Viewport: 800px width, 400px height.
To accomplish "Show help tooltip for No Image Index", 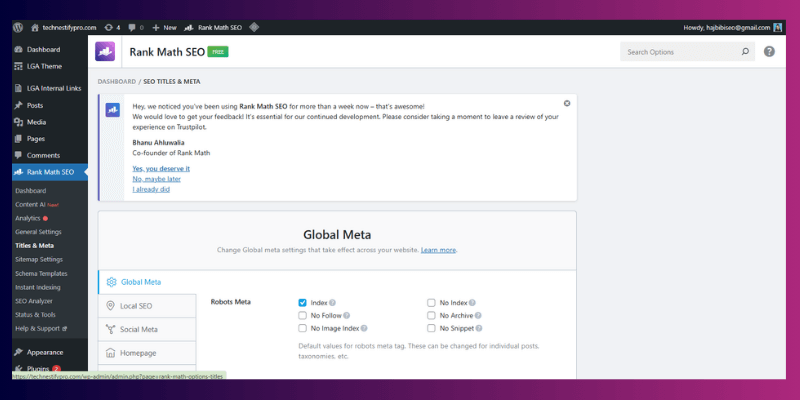I will 364,328.
